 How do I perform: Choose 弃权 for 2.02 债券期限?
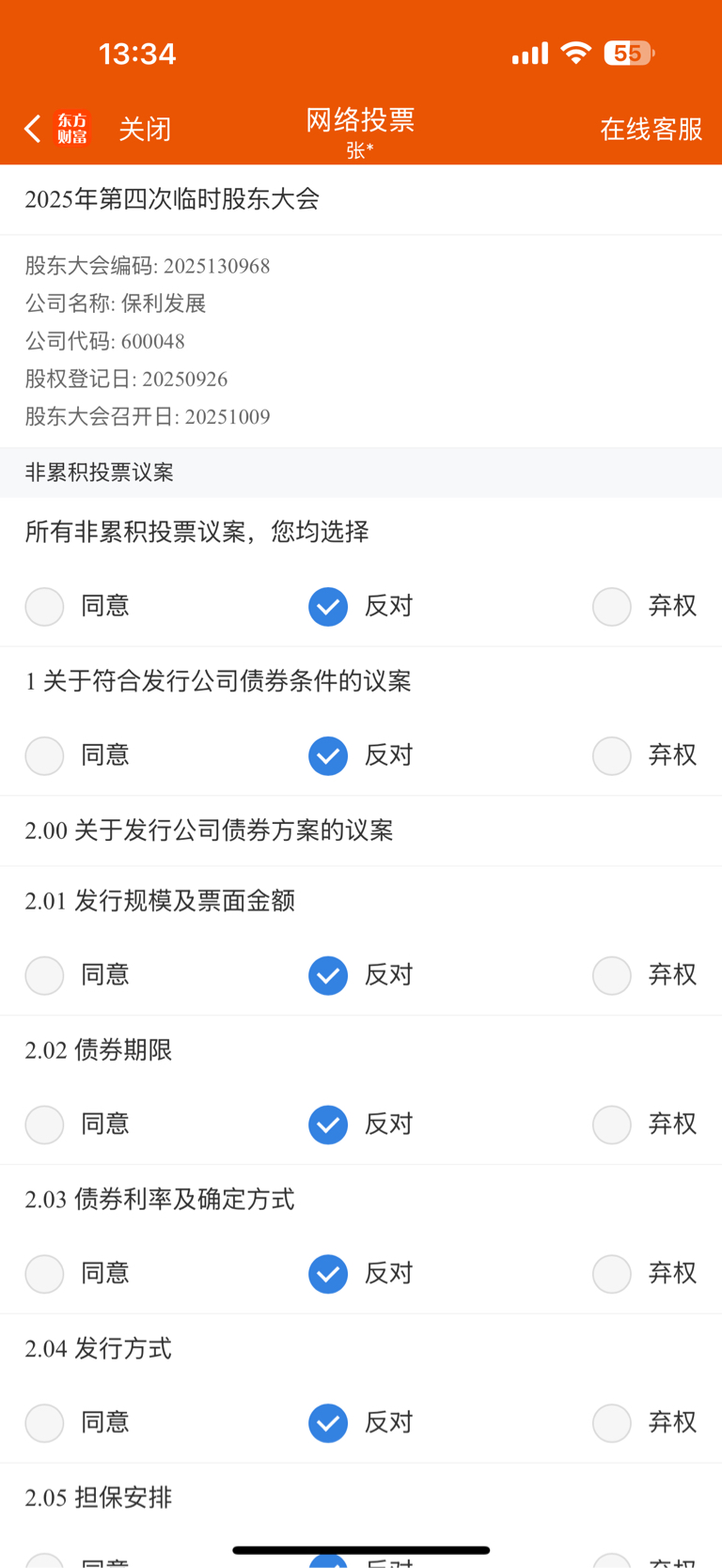click(612, 1125)
